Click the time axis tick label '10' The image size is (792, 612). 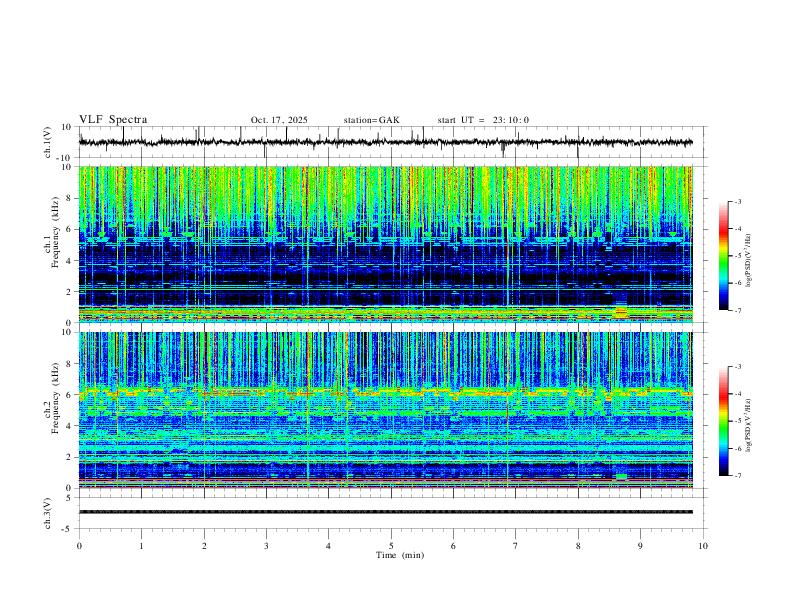point(703,546)
